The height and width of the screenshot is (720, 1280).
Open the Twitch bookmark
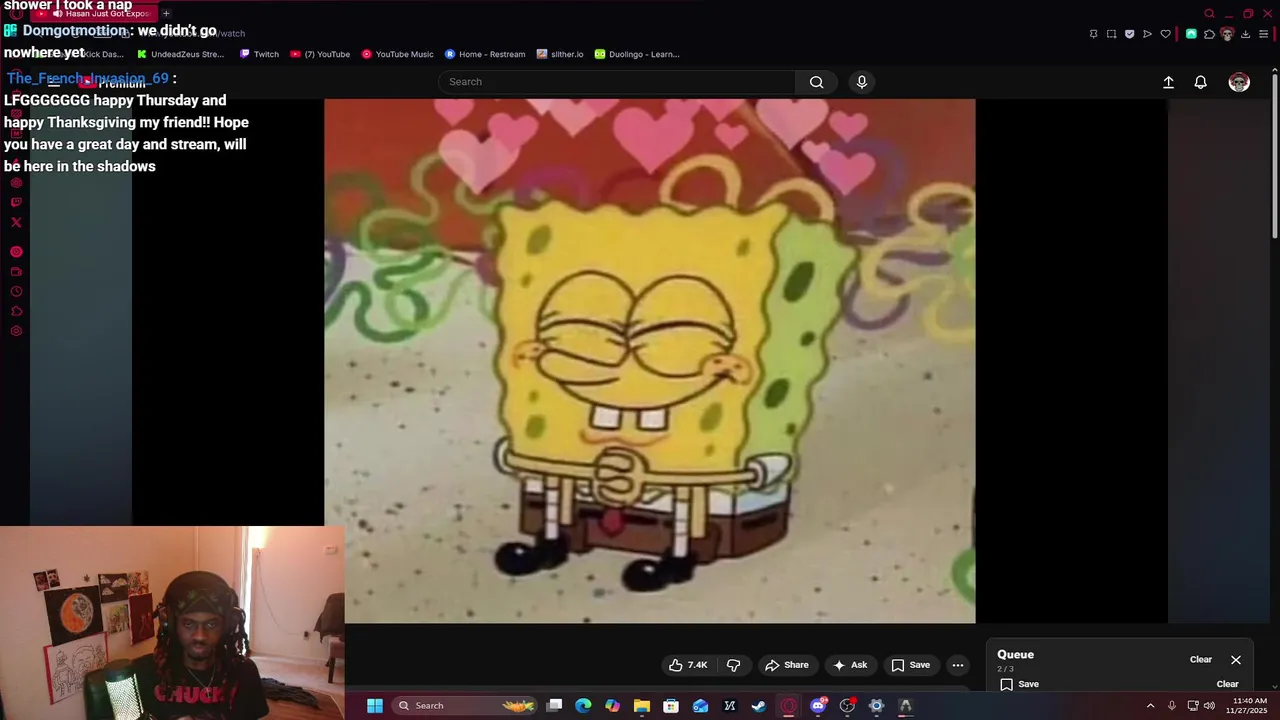[259, 54]
